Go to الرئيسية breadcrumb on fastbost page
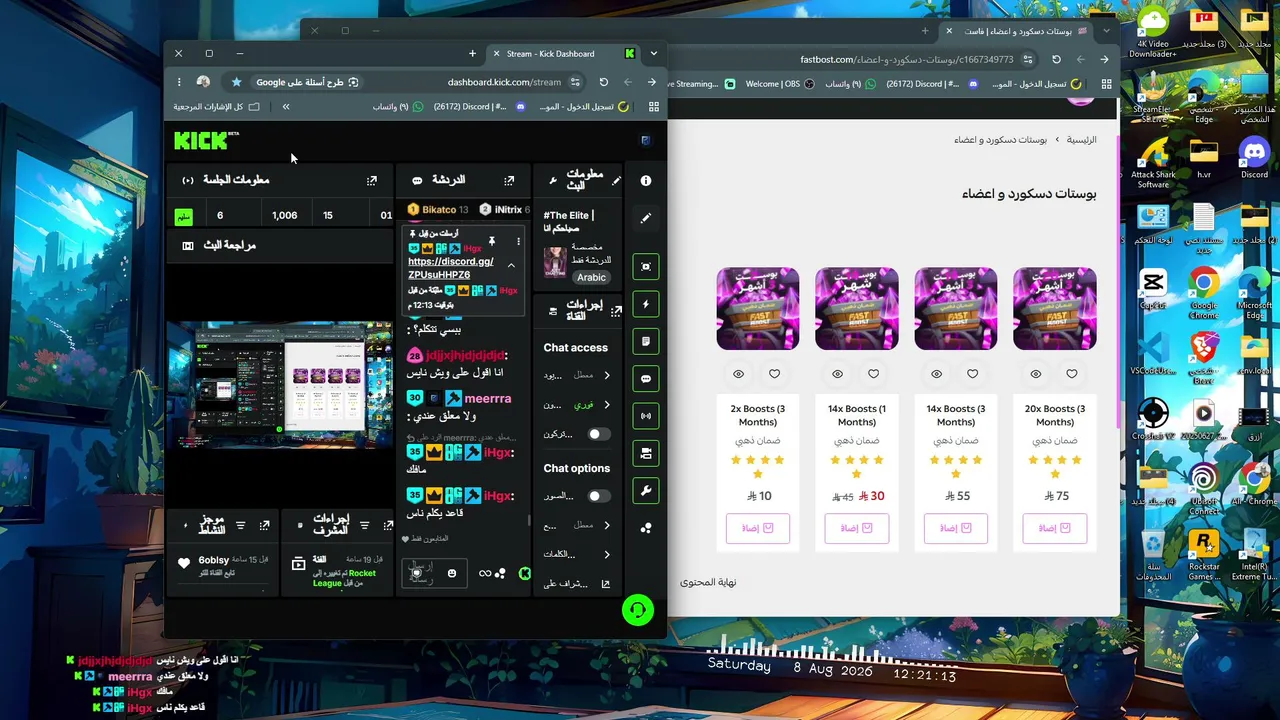Image resolution: width=1280 pixels, height=720 pixels. (1081, 140)
